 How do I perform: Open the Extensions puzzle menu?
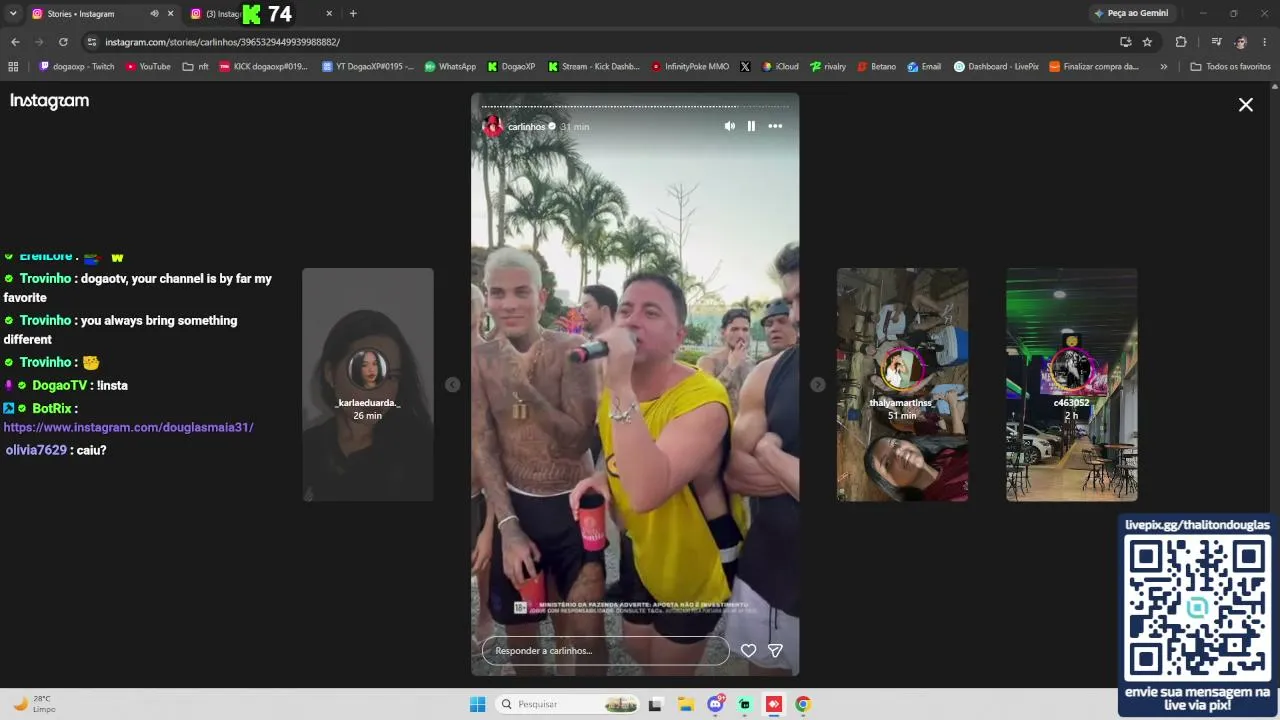tap(1181, 42)
